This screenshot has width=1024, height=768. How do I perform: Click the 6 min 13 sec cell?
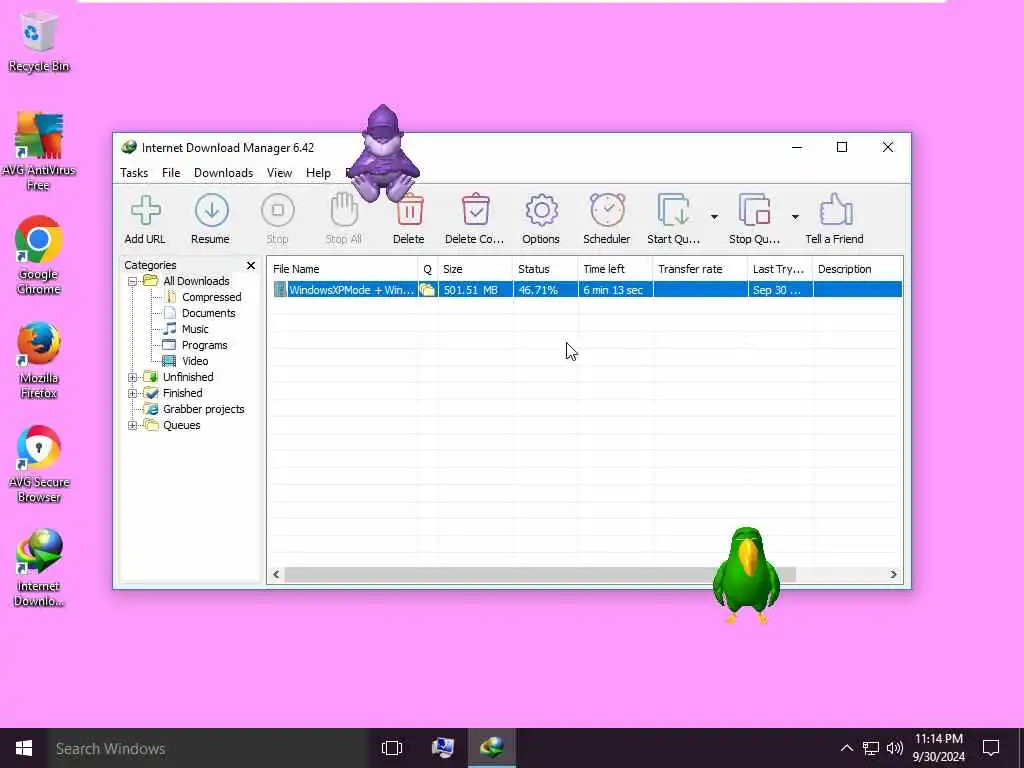point(613,290)
